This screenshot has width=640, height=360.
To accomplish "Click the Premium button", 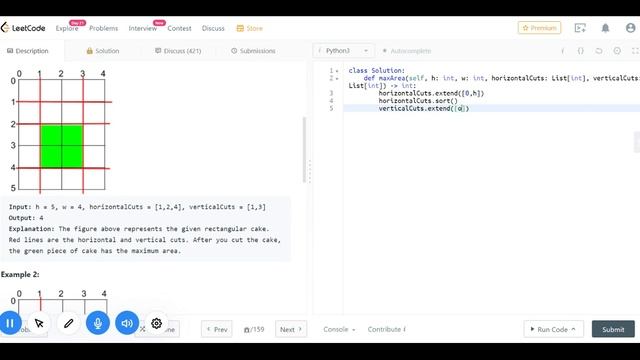I will 539,28.
